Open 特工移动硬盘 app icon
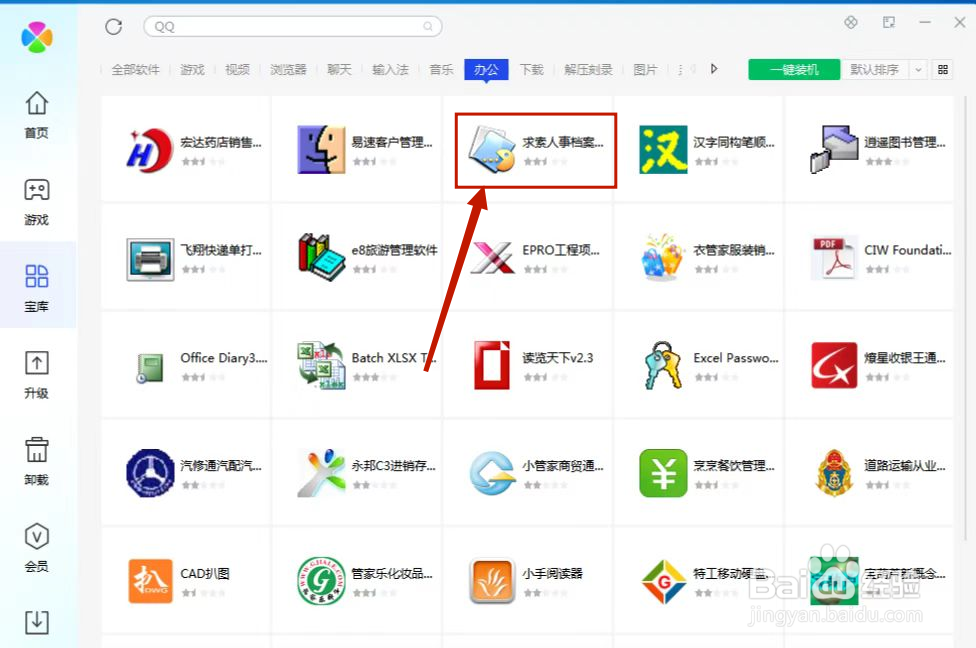Screen dimensions: 976x648 pos(663,582)
